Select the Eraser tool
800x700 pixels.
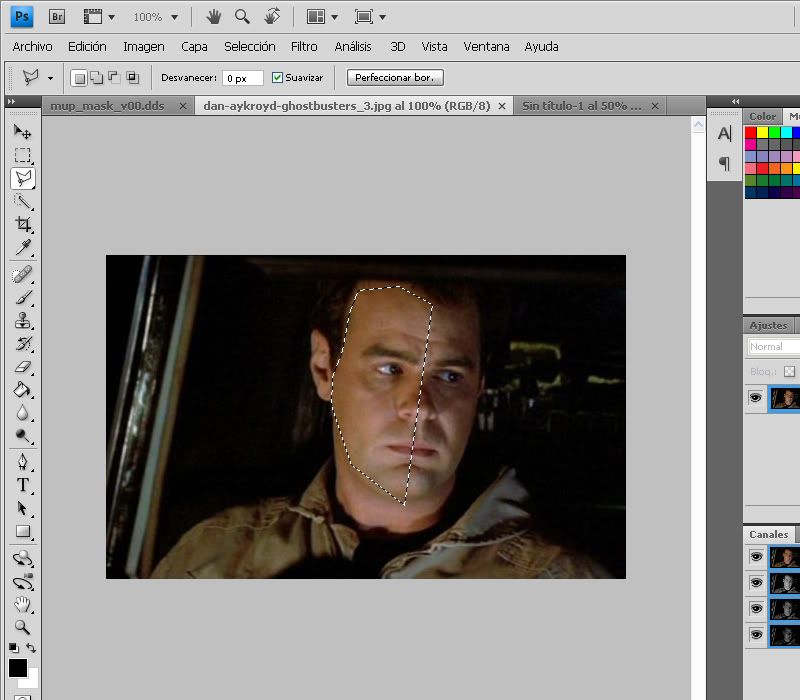pos(22,366)
